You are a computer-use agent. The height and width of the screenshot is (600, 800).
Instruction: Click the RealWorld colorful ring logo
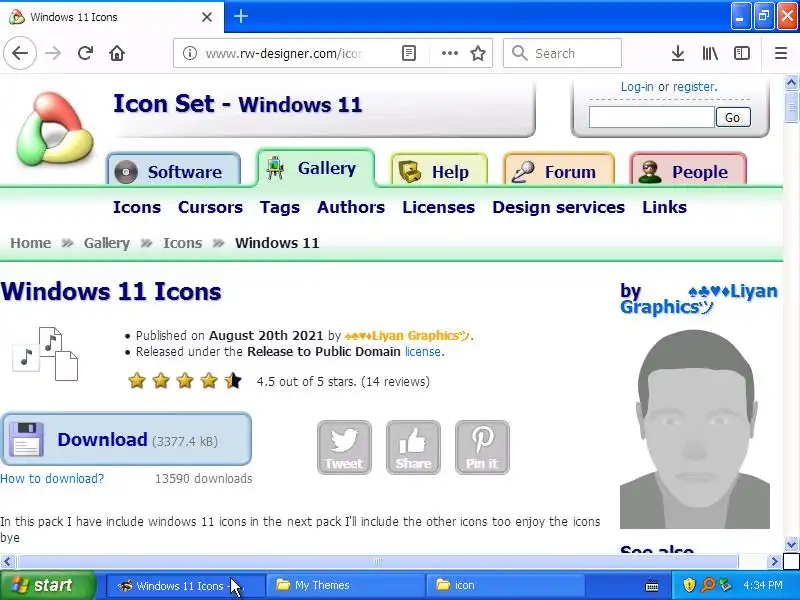point(55,129)
